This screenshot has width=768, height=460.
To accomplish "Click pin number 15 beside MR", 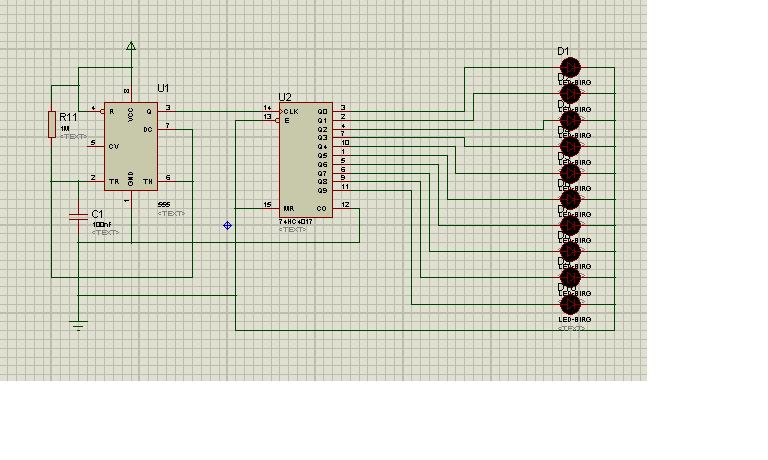I will coord(267,205).
